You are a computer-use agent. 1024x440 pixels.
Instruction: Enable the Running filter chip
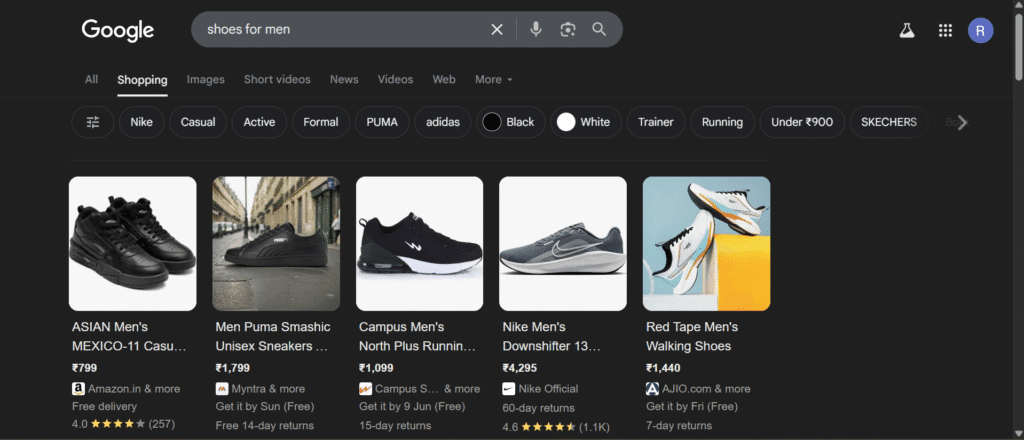pyautogui.click(x=722, y=122)
